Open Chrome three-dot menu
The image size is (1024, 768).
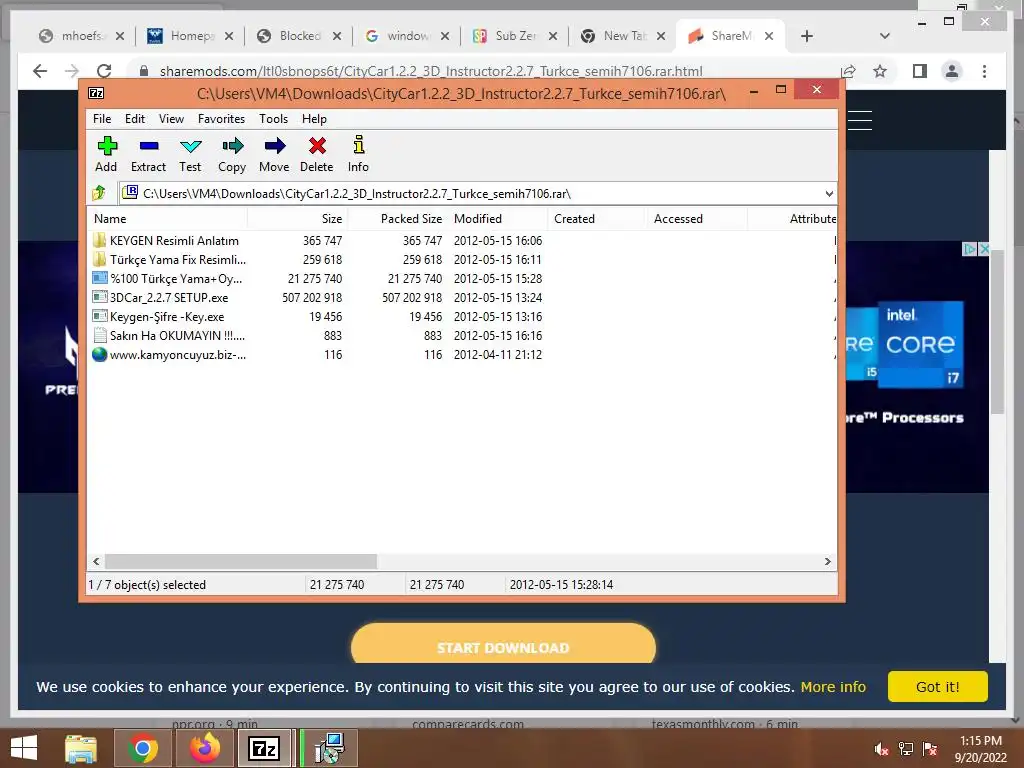[984, 71]
